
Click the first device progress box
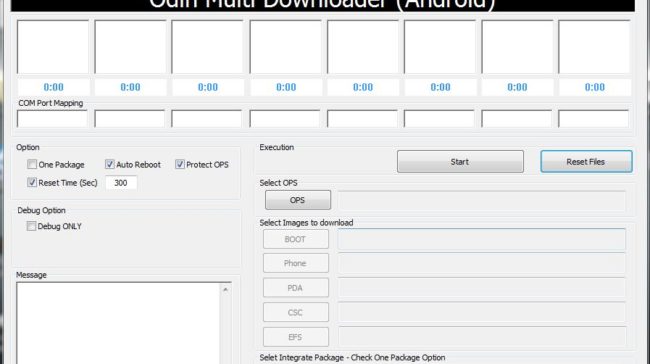pyautogui.click(x=53, y=47)
